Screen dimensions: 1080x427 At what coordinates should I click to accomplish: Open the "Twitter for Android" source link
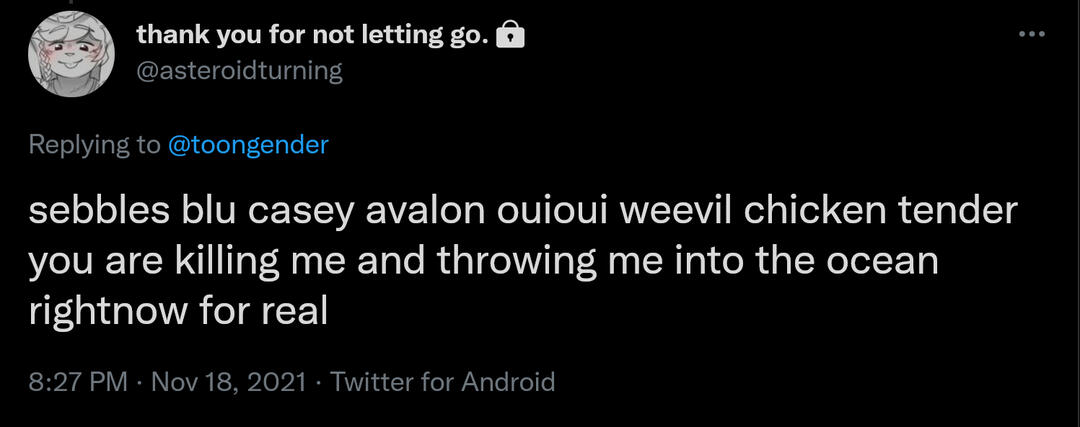pos(442,381)
